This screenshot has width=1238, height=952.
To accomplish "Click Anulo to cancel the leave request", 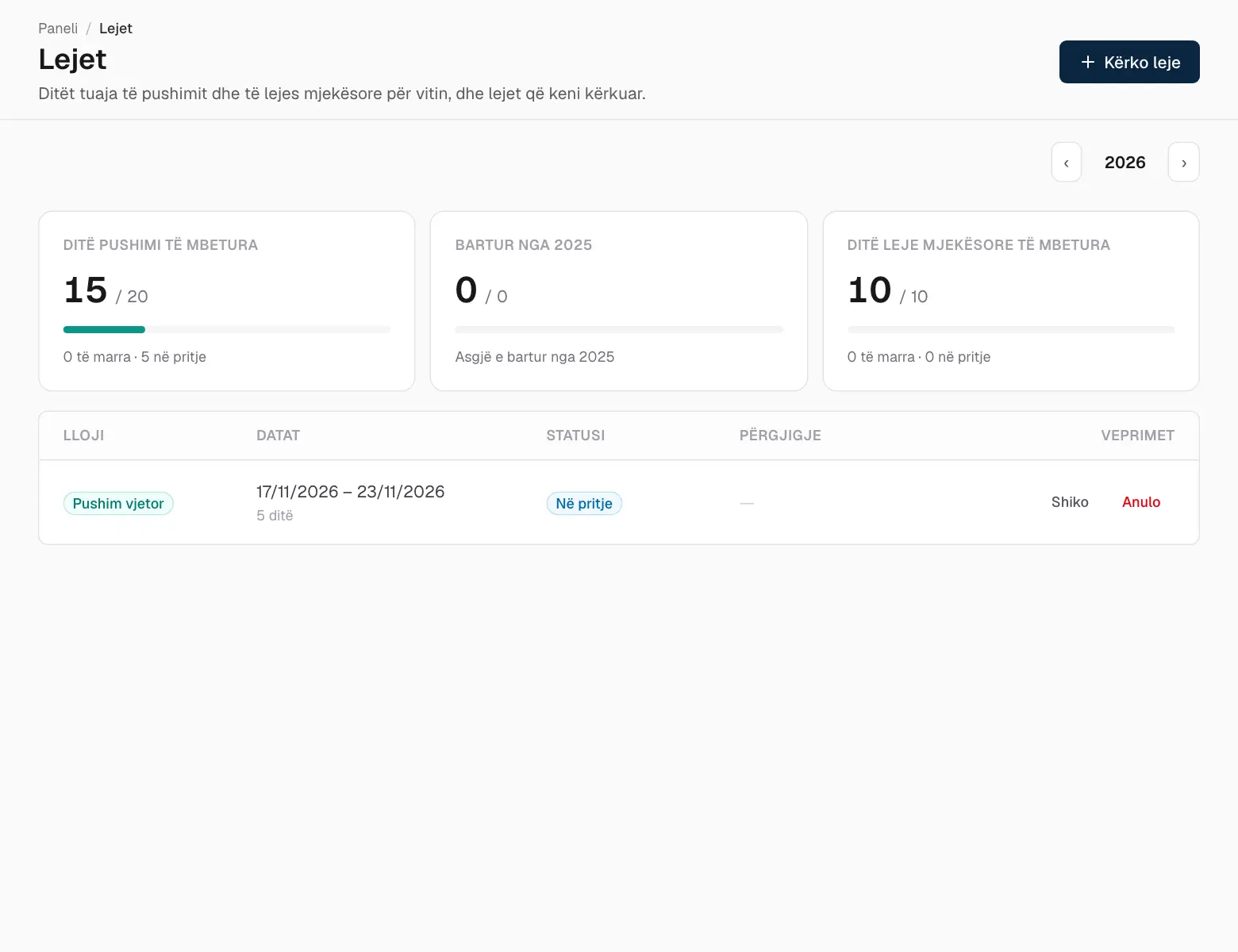I will (x=1141, y=502).
